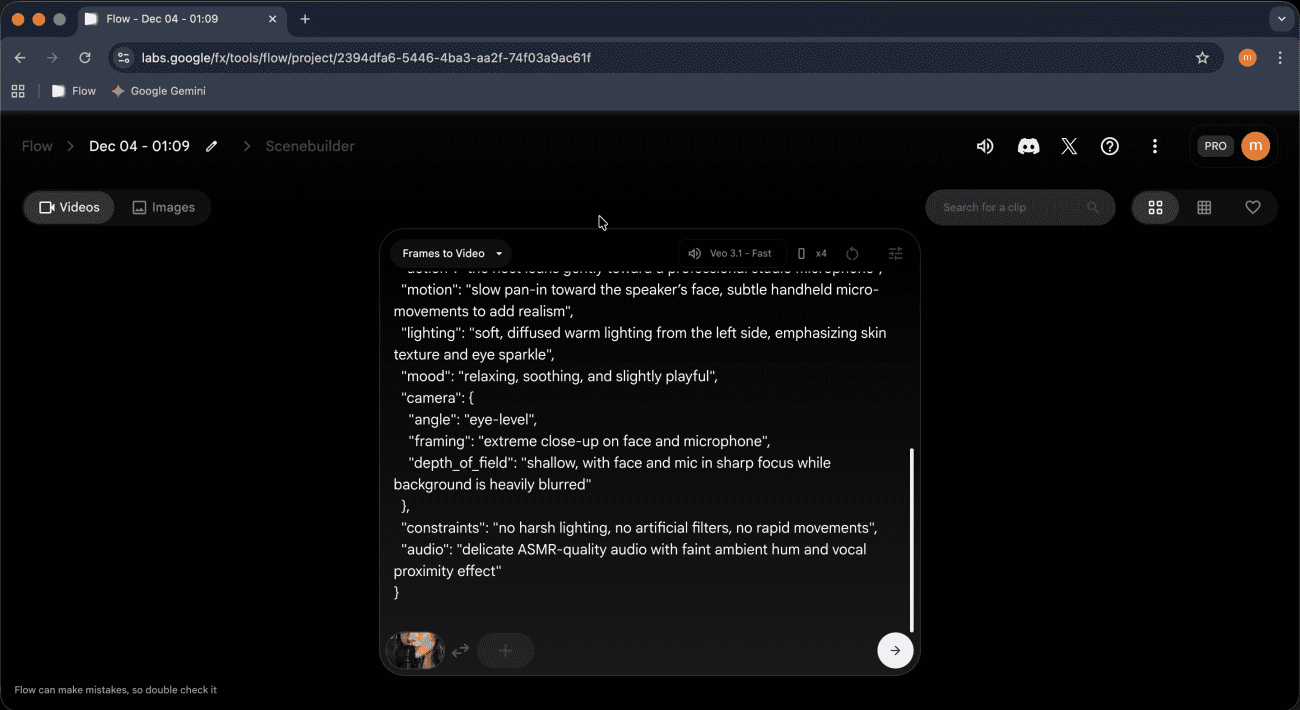
Task: Select the Videos tab
Action: tap(69, 207)
